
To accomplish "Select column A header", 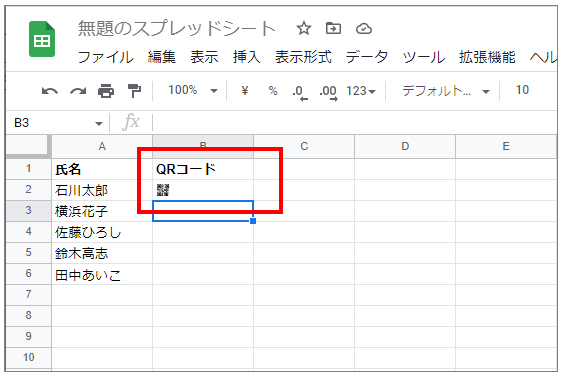I will tap(102, 146).
